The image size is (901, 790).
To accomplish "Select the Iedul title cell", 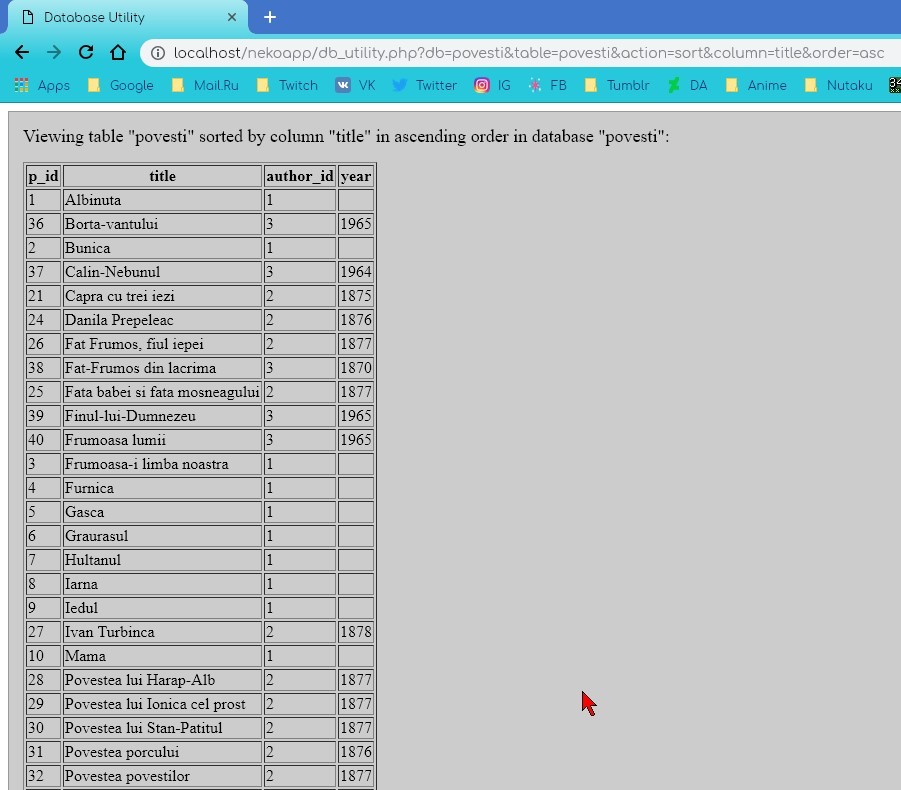I will [162, 608].
